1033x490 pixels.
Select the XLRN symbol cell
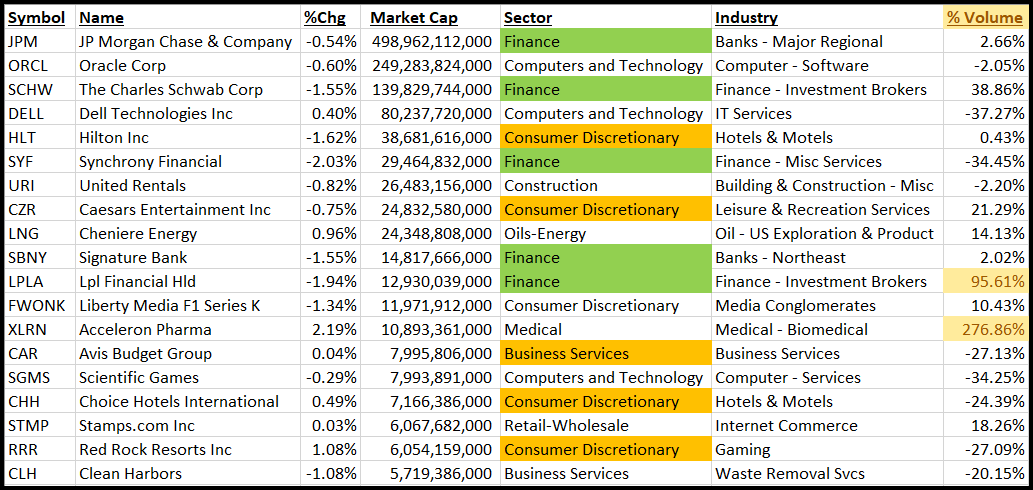pos(27,330)
